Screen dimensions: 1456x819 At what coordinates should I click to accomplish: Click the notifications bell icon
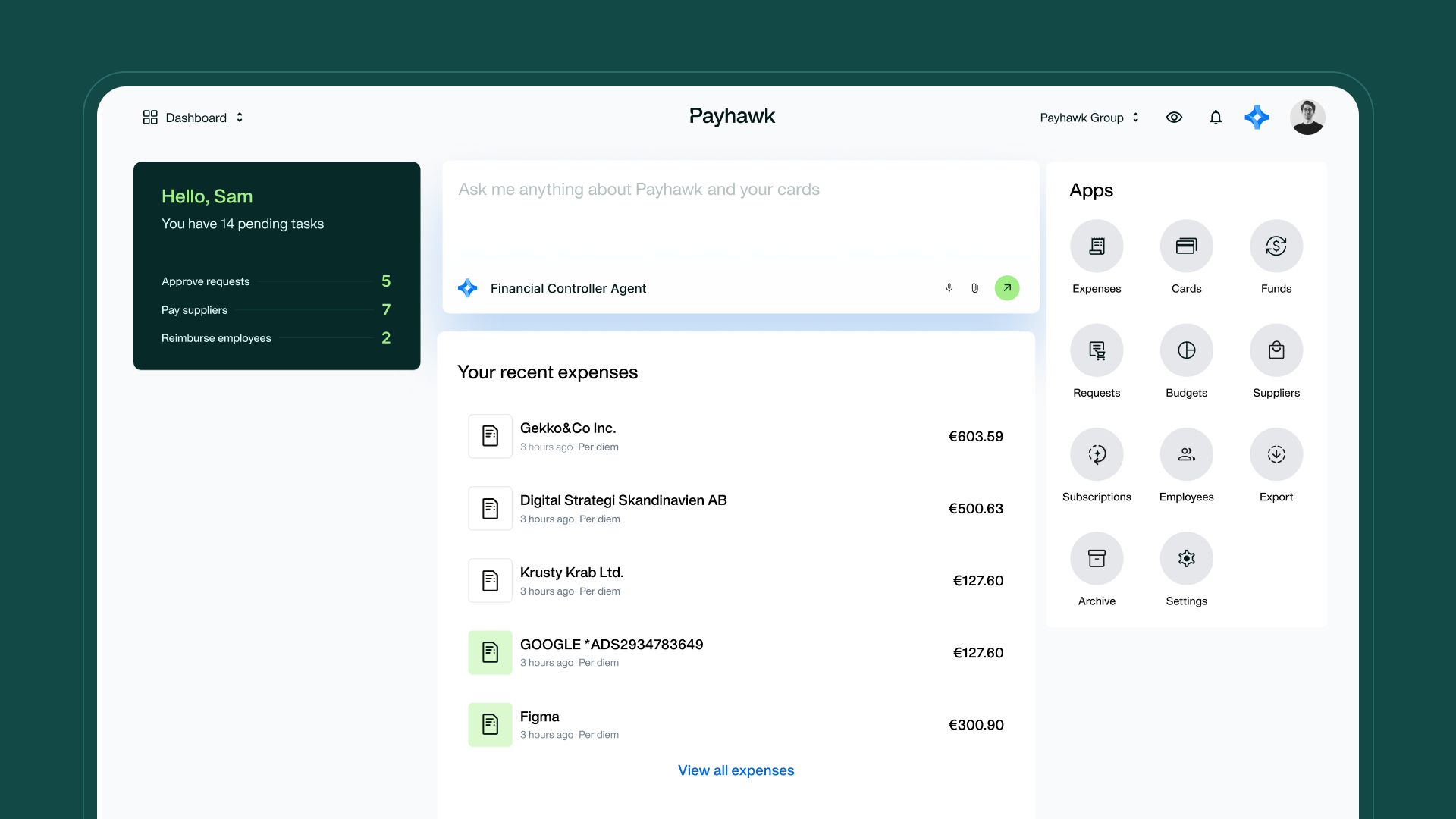pos(1216,117)
